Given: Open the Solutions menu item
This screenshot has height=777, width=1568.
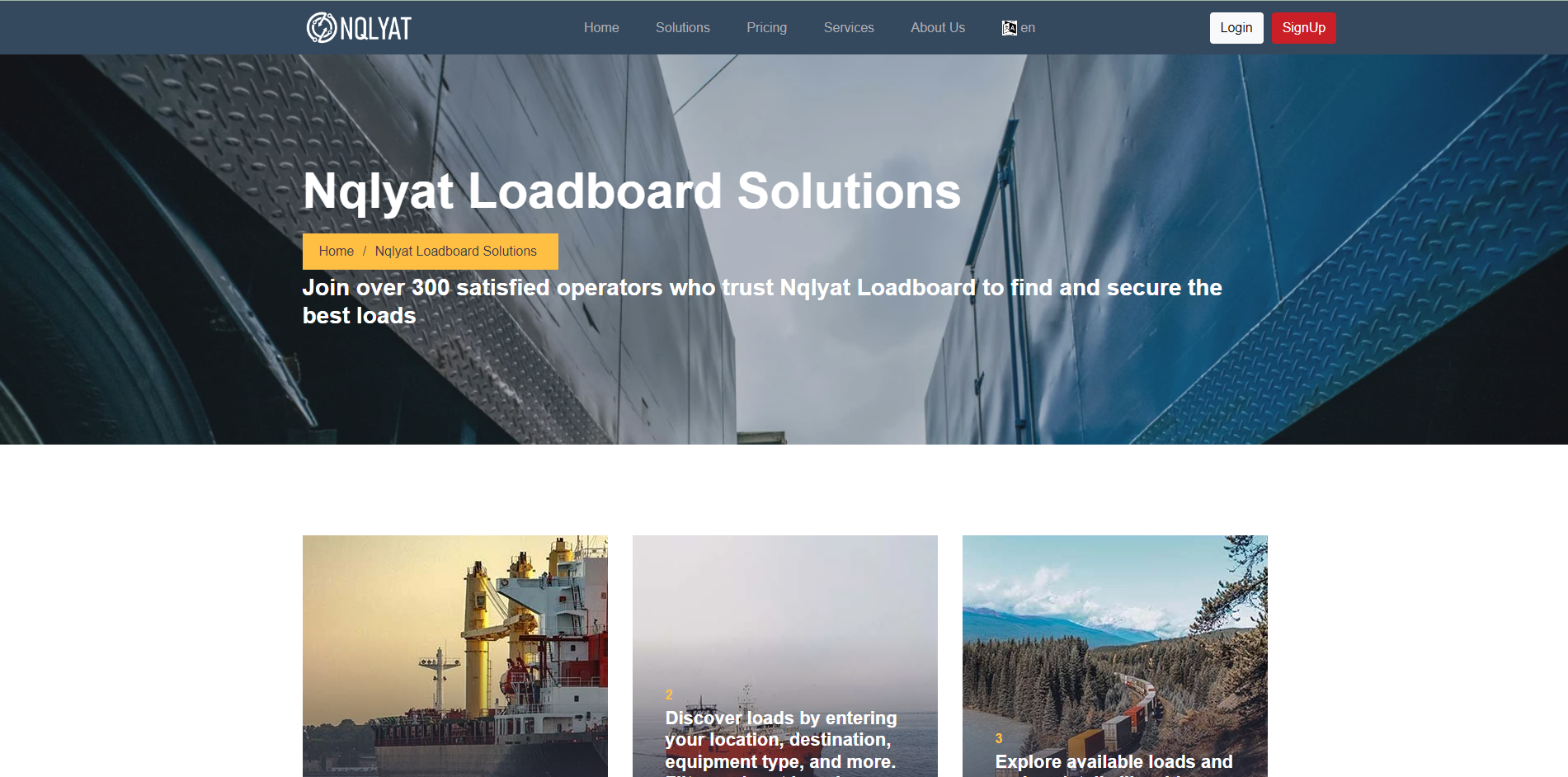Looking at the screenshot, I should point(682,28).
